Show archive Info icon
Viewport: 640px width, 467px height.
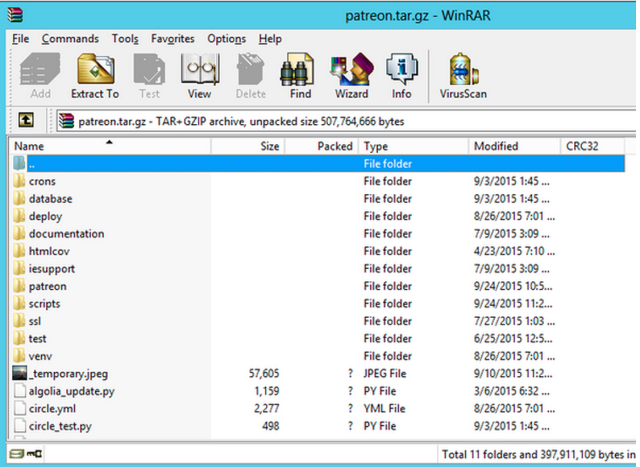pyautogui.click(x=402, y=69)
